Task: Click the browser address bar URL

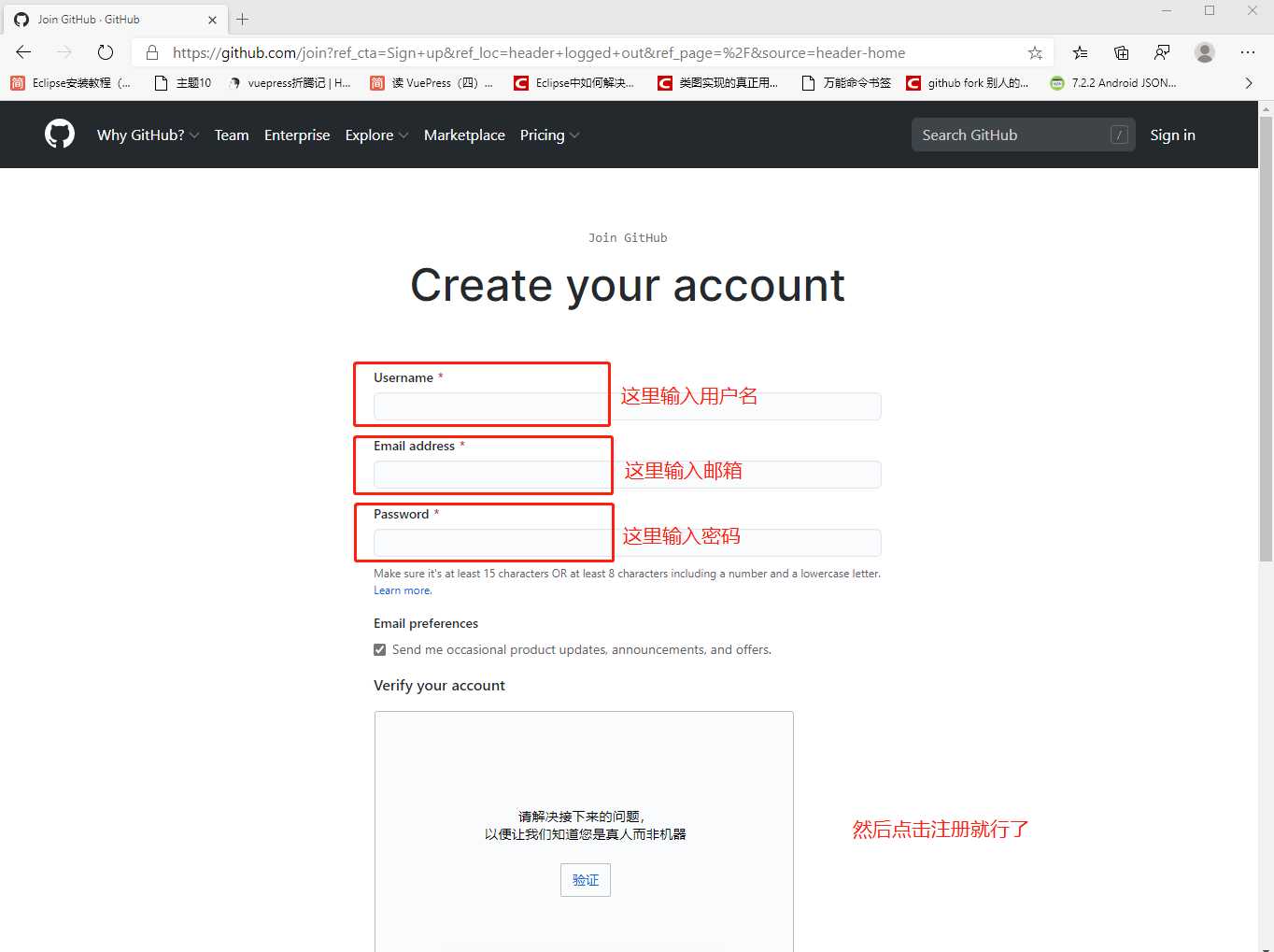Action: (x=539, y=52)
